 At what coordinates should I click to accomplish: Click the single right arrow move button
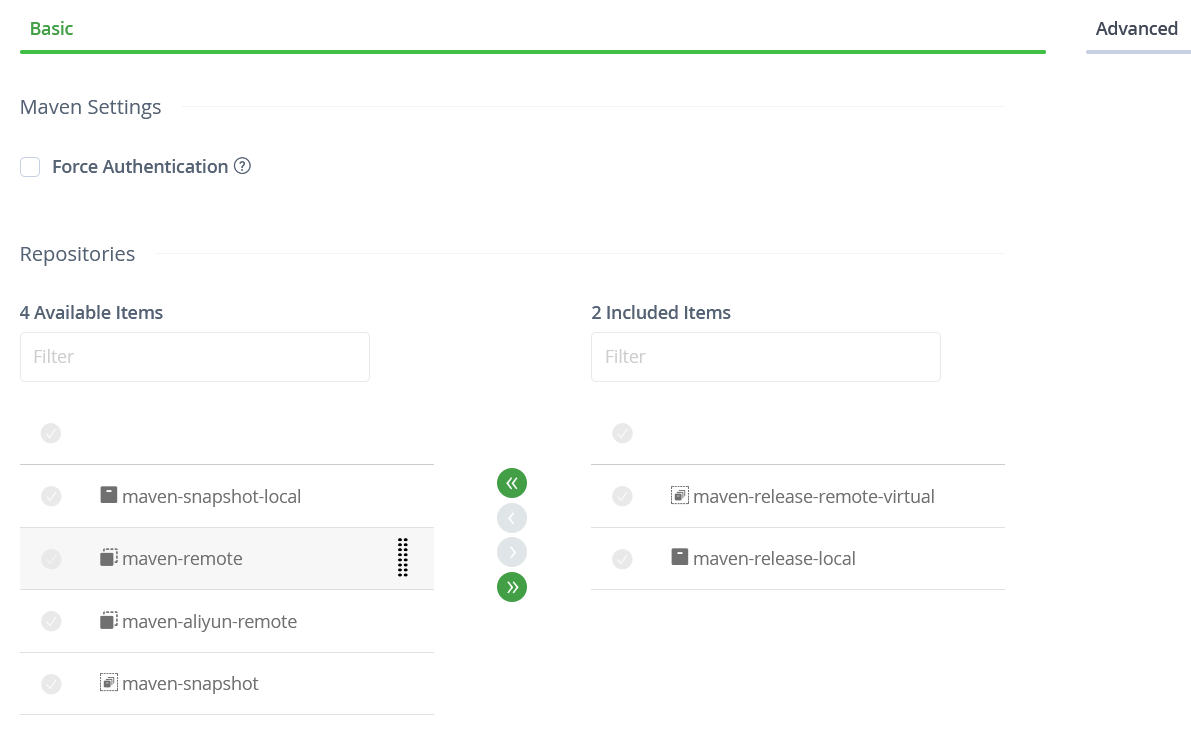tap(512, 552)
